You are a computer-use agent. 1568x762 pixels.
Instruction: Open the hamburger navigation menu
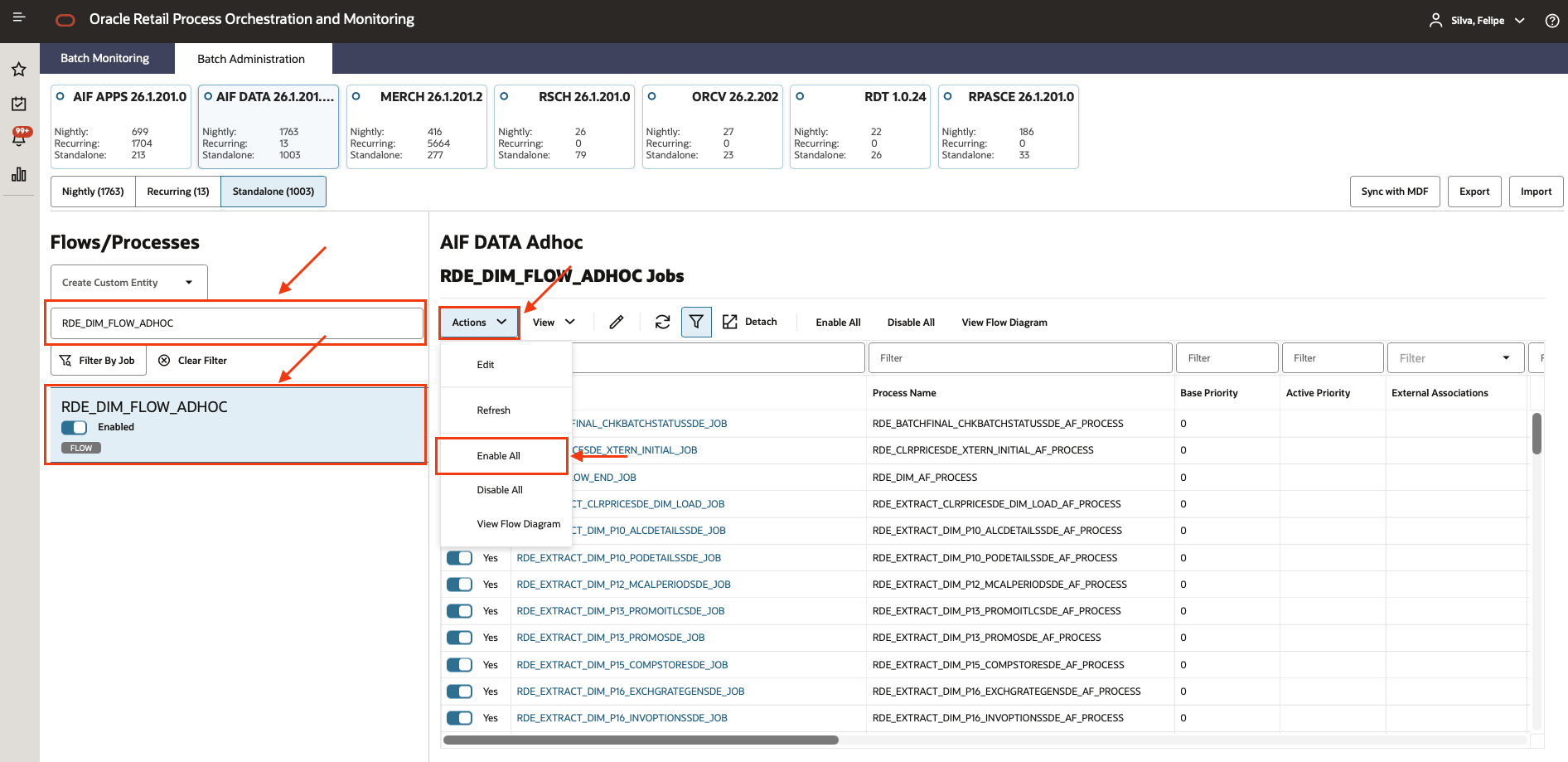(19, 17)
